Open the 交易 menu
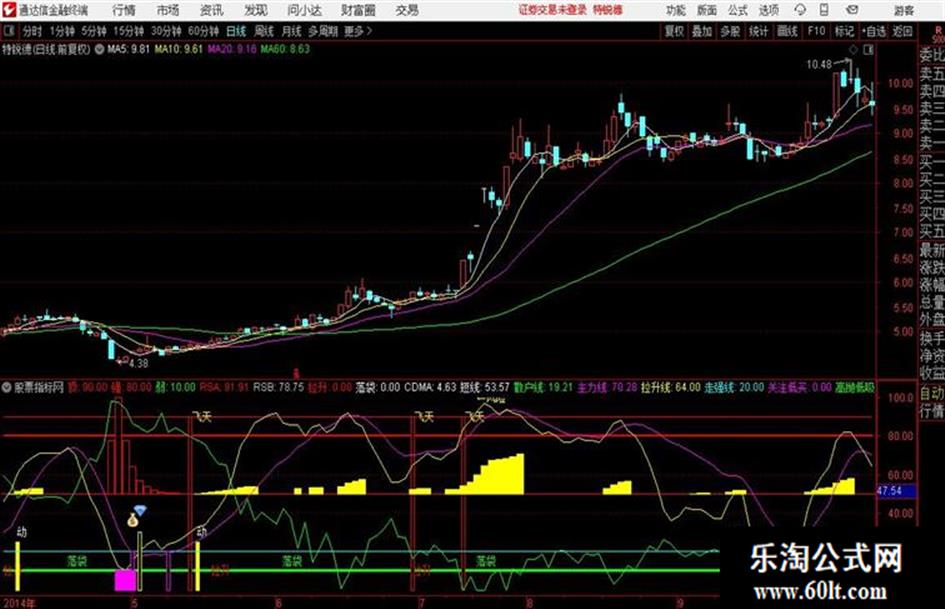945x609 pixels. [407, 10]
